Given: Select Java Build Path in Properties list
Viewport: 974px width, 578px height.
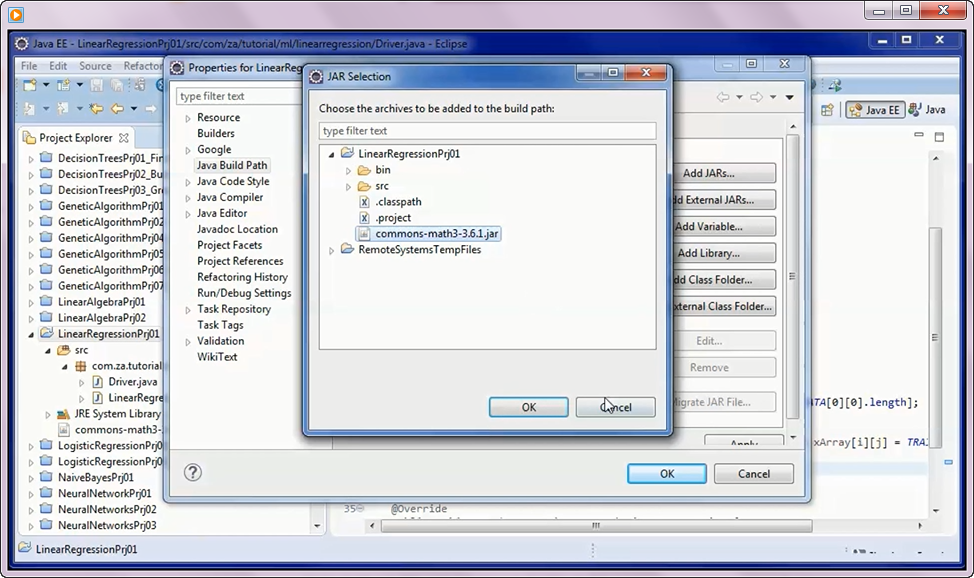Looking at the screenshot, I should (x=232, y=165).
